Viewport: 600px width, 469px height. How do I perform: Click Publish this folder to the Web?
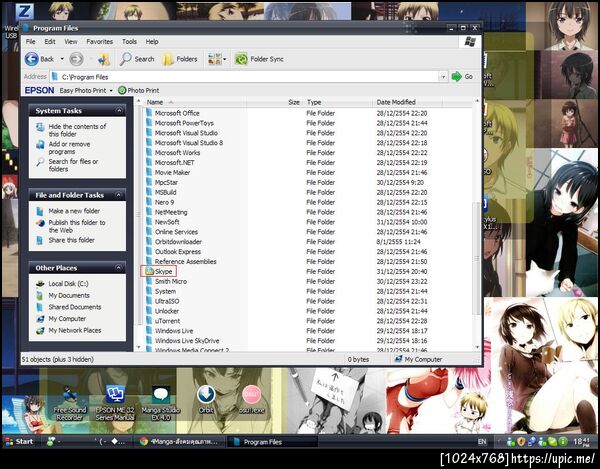(x=77, y=226)
